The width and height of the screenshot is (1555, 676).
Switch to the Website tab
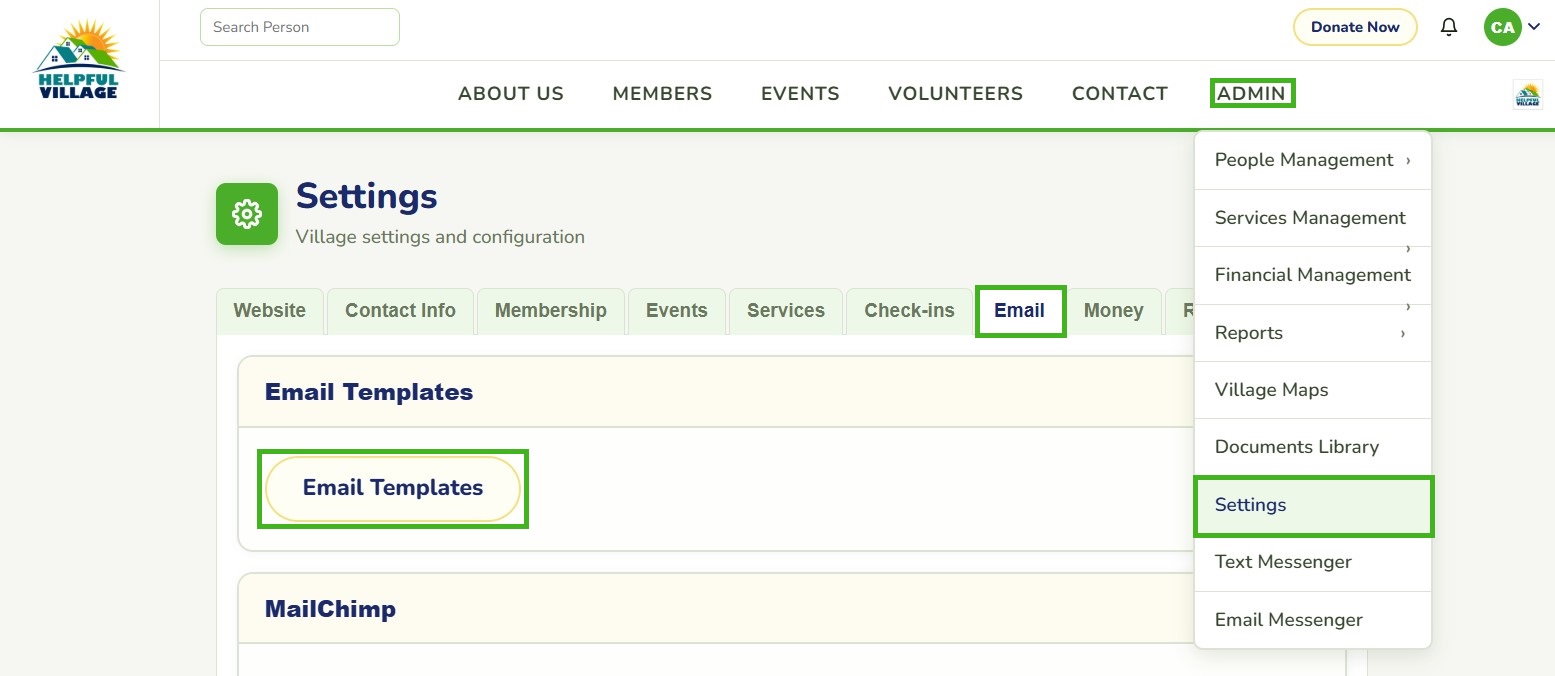(270, 311)
